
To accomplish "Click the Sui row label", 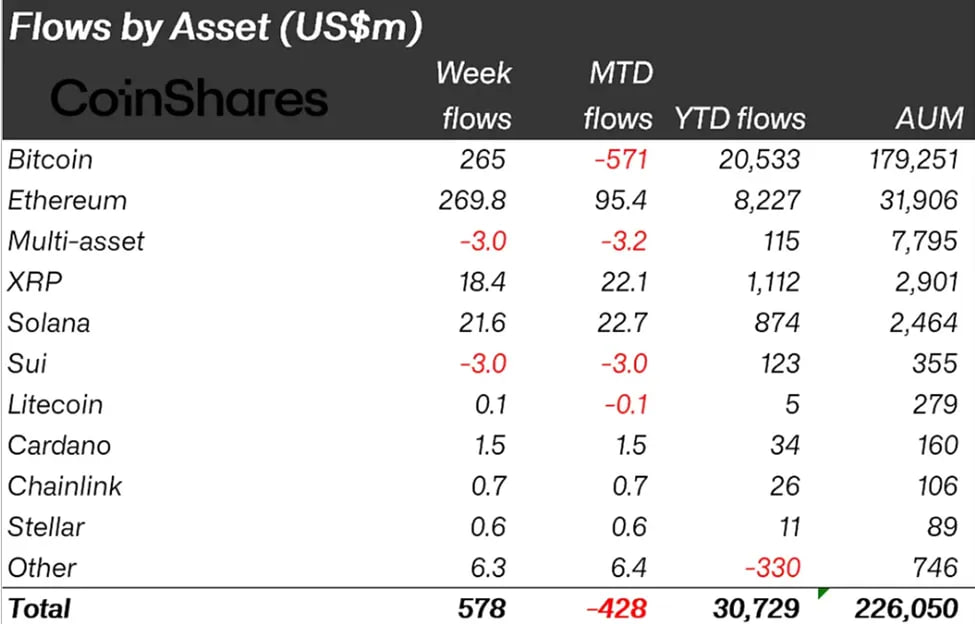I will (27, 364).
